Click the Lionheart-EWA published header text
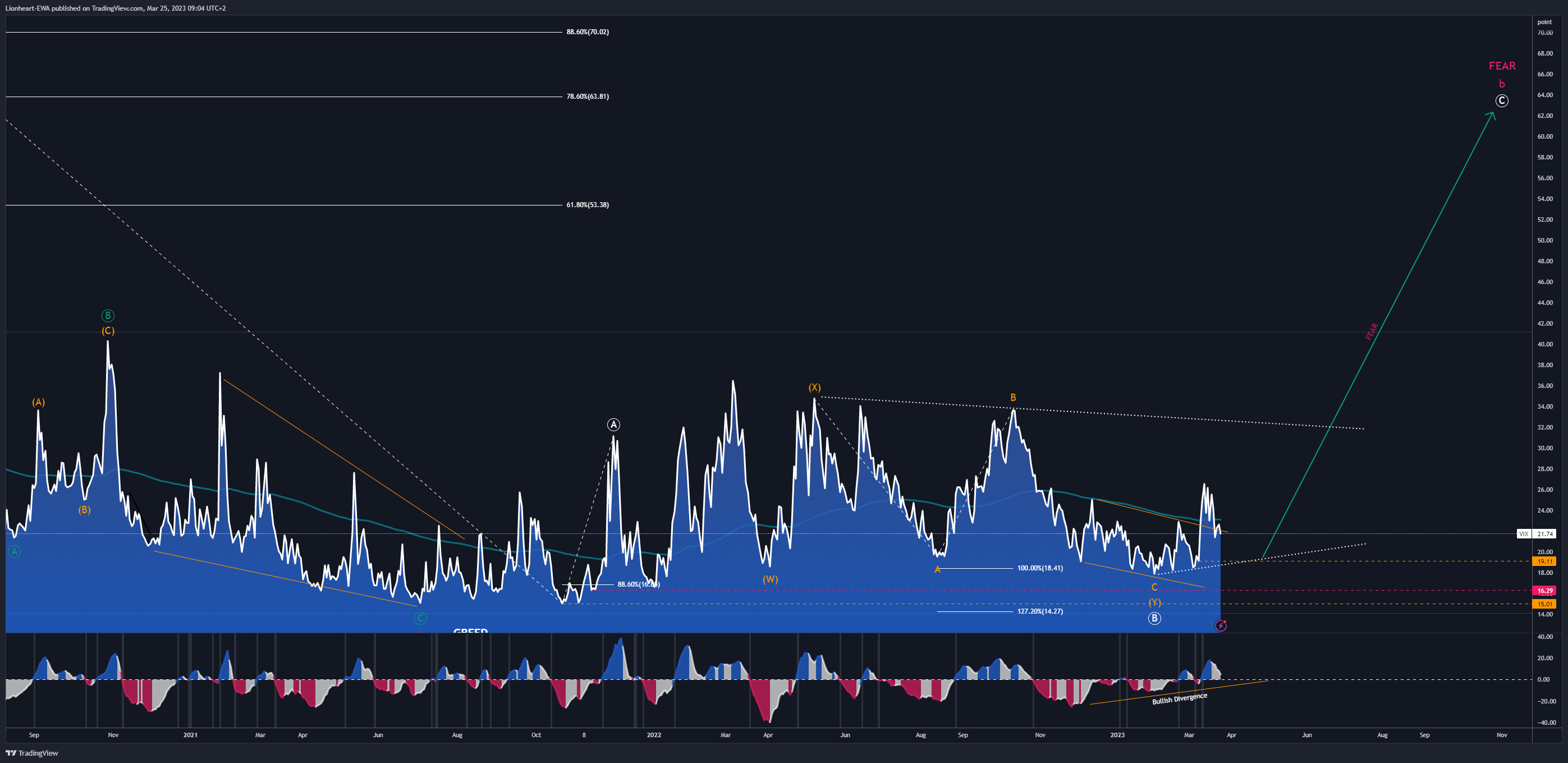Image resolution: width=1568 pixels, height=763 pixels. point(116,8)
